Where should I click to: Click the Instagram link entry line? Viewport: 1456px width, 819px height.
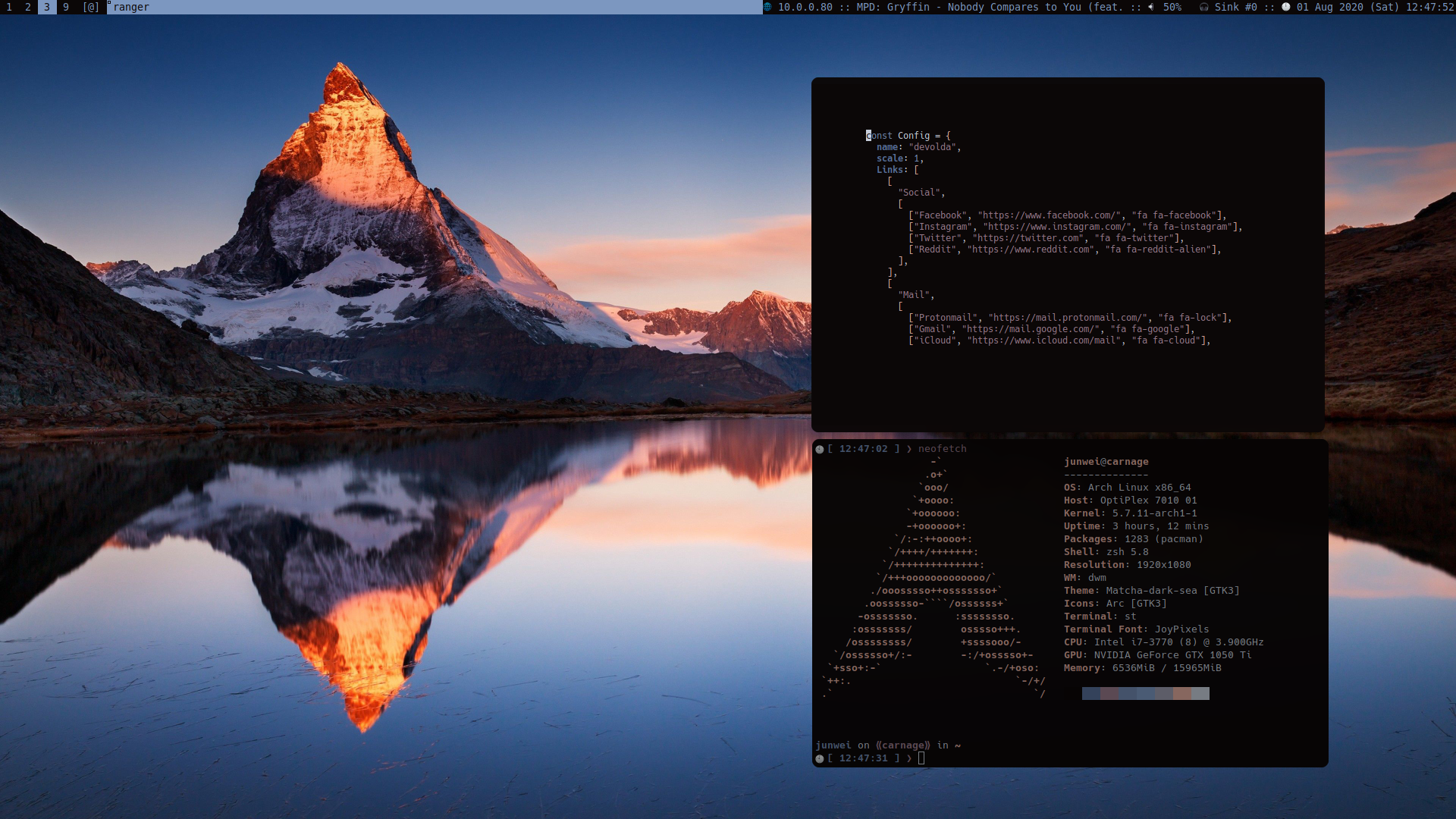(1075, 227)
